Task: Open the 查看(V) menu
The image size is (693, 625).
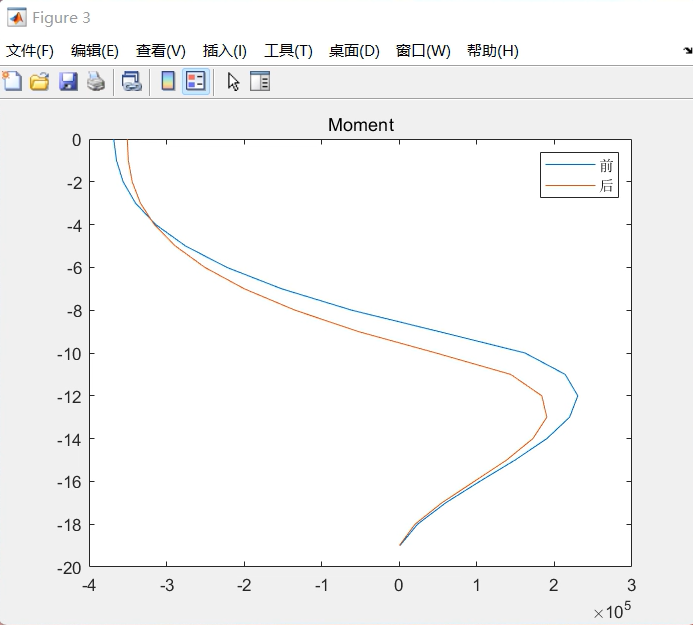Action: 160,51
